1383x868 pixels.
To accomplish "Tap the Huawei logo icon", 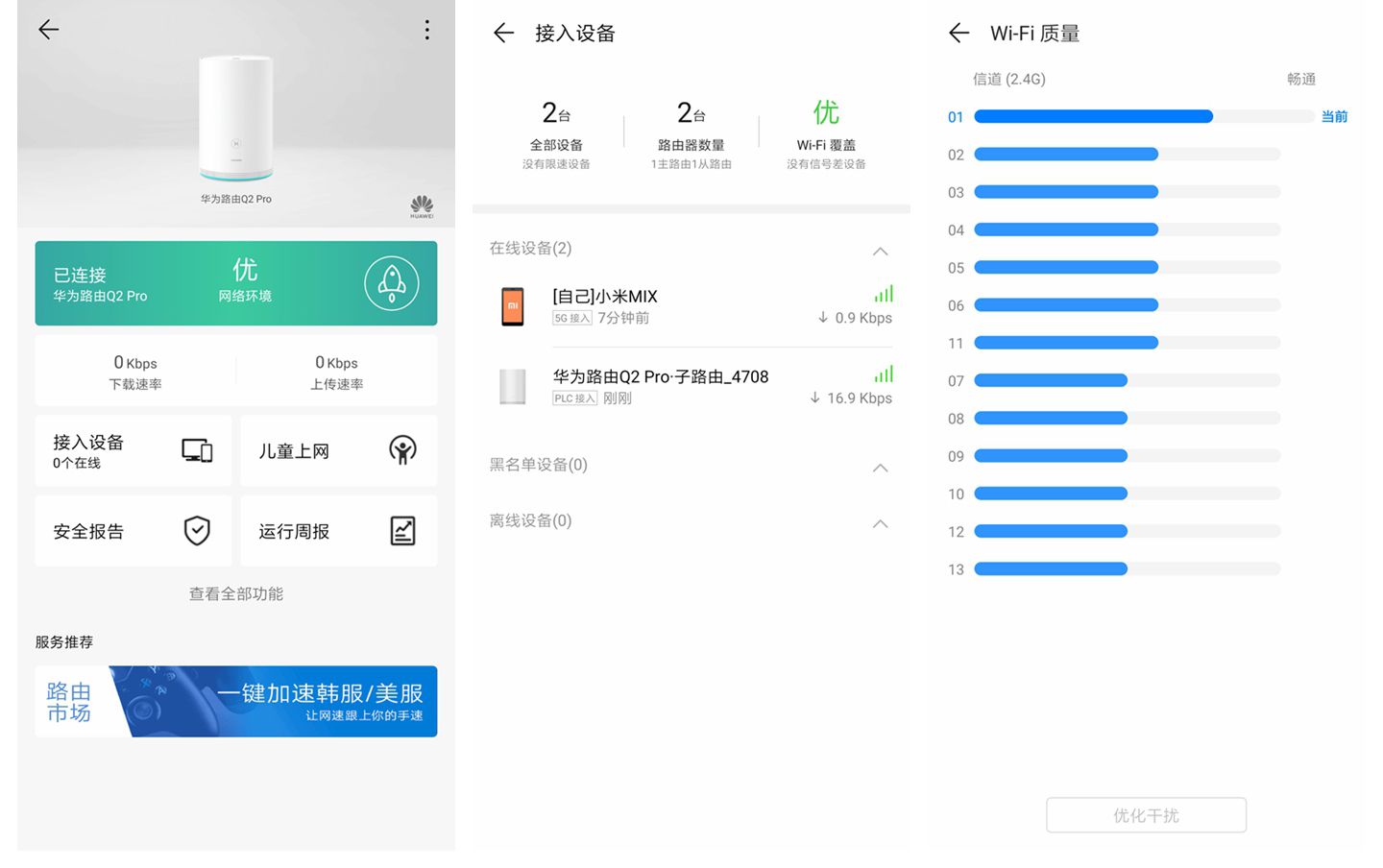I will (422, 206).
